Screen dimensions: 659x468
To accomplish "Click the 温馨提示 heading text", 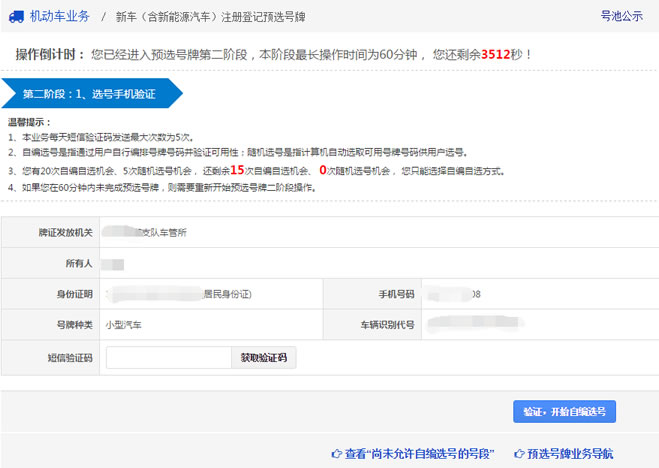I will pyautogui.click(x=29, y=122).
